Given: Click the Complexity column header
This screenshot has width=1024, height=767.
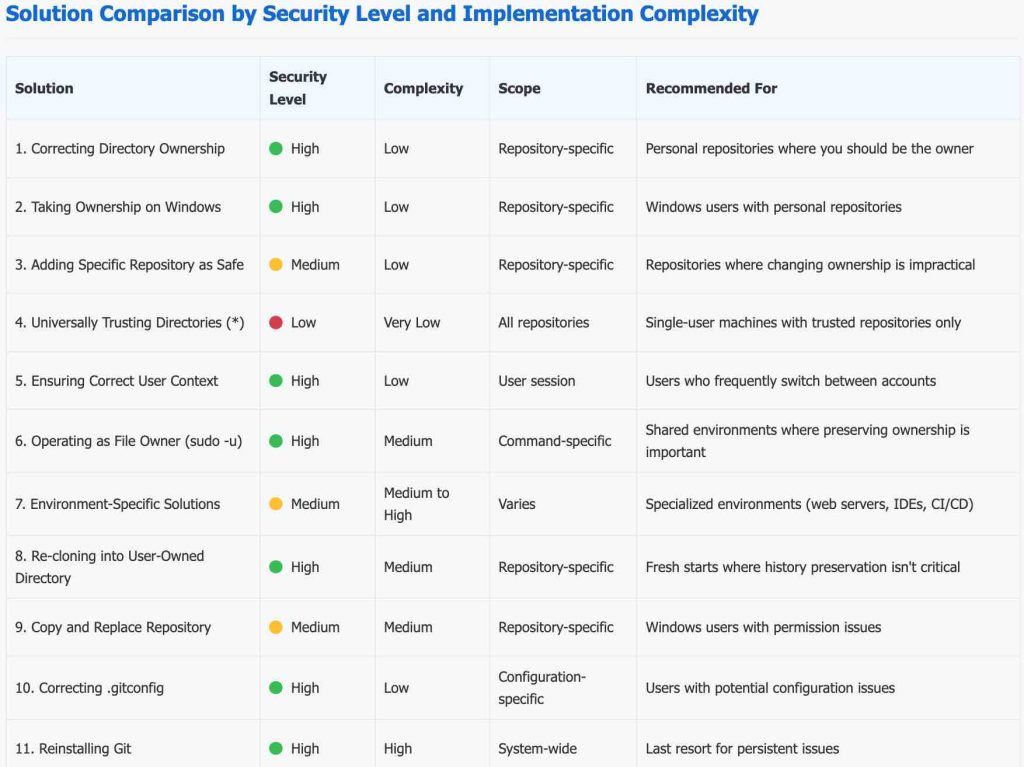Looking at the screenshot, I should coord(423,88).
